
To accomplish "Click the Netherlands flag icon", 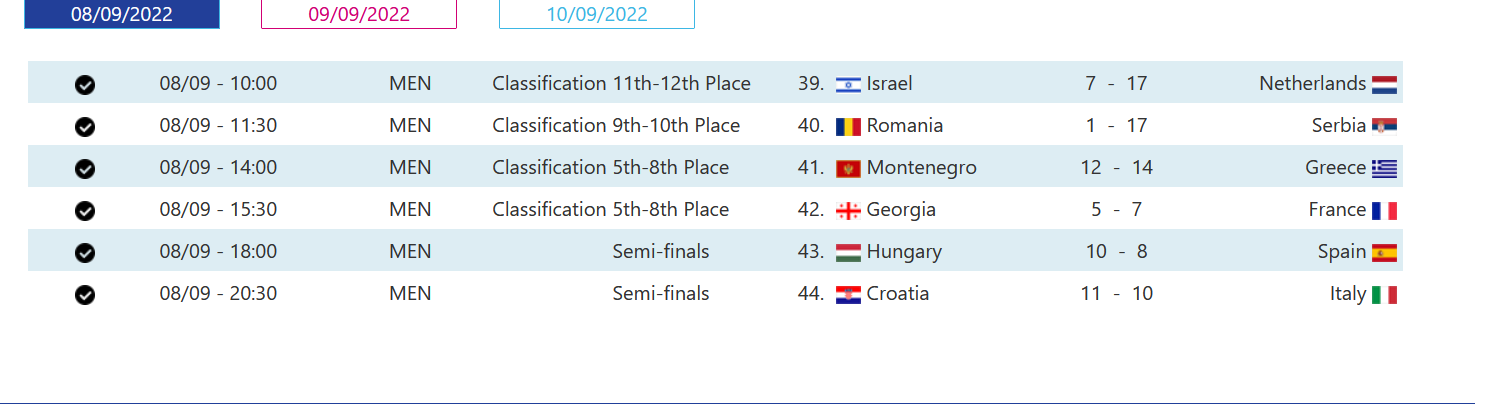I will click(x=1384, y=84).
